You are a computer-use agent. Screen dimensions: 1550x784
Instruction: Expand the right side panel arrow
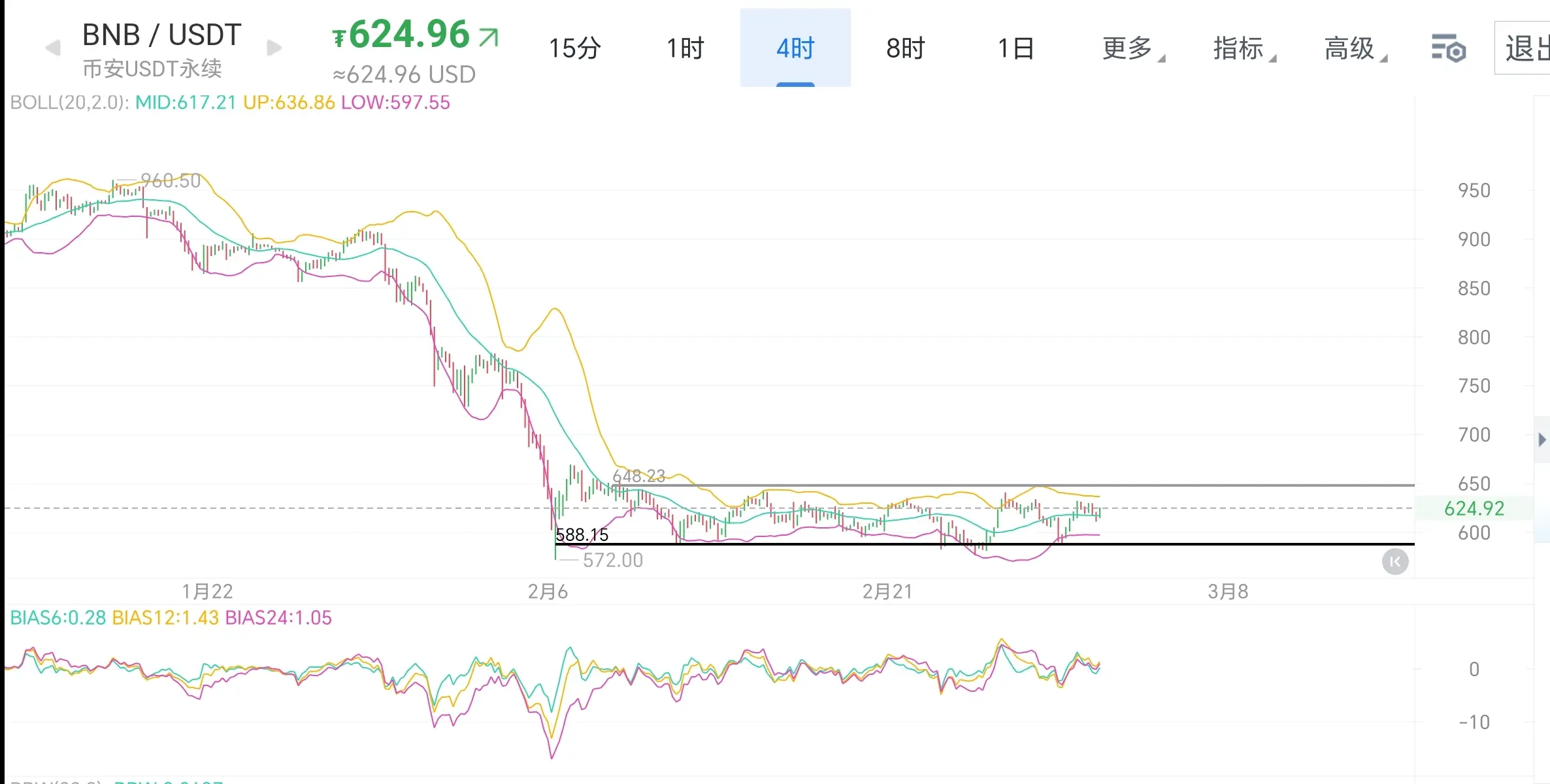(1542, 440)
